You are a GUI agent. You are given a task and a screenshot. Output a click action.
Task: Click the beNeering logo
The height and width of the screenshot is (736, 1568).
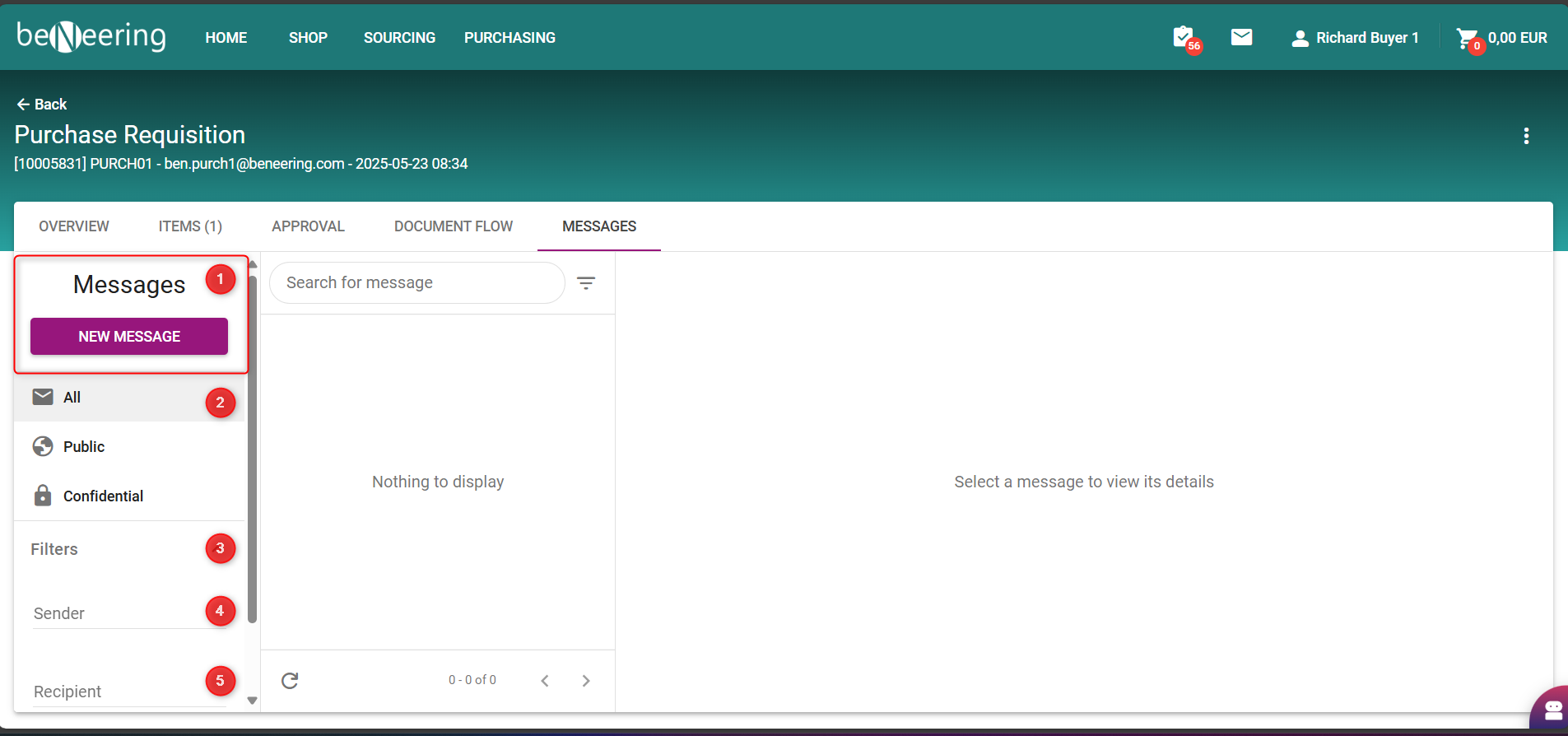91,37
